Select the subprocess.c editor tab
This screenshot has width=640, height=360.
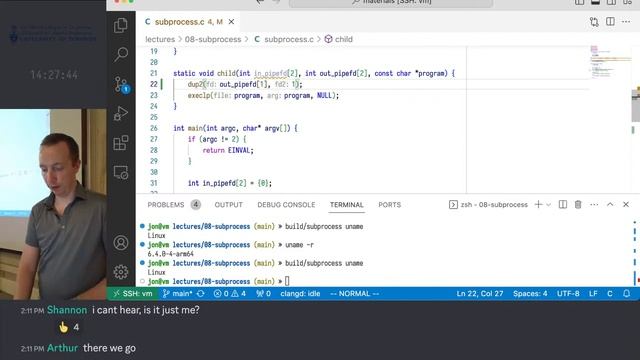tap(188, 22)
